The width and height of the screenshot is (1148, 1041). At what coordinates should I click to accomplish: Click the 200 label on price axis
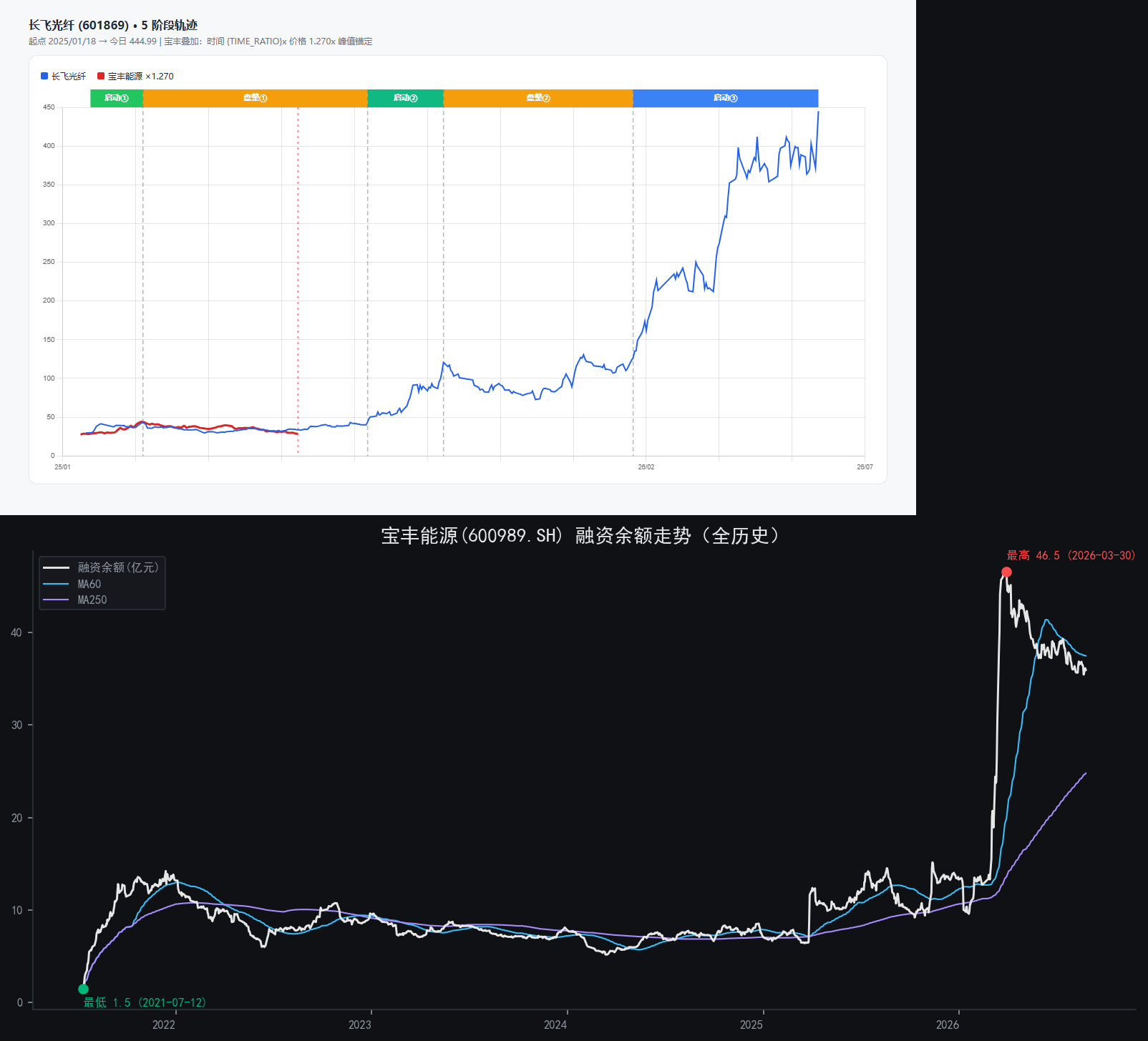49,300
